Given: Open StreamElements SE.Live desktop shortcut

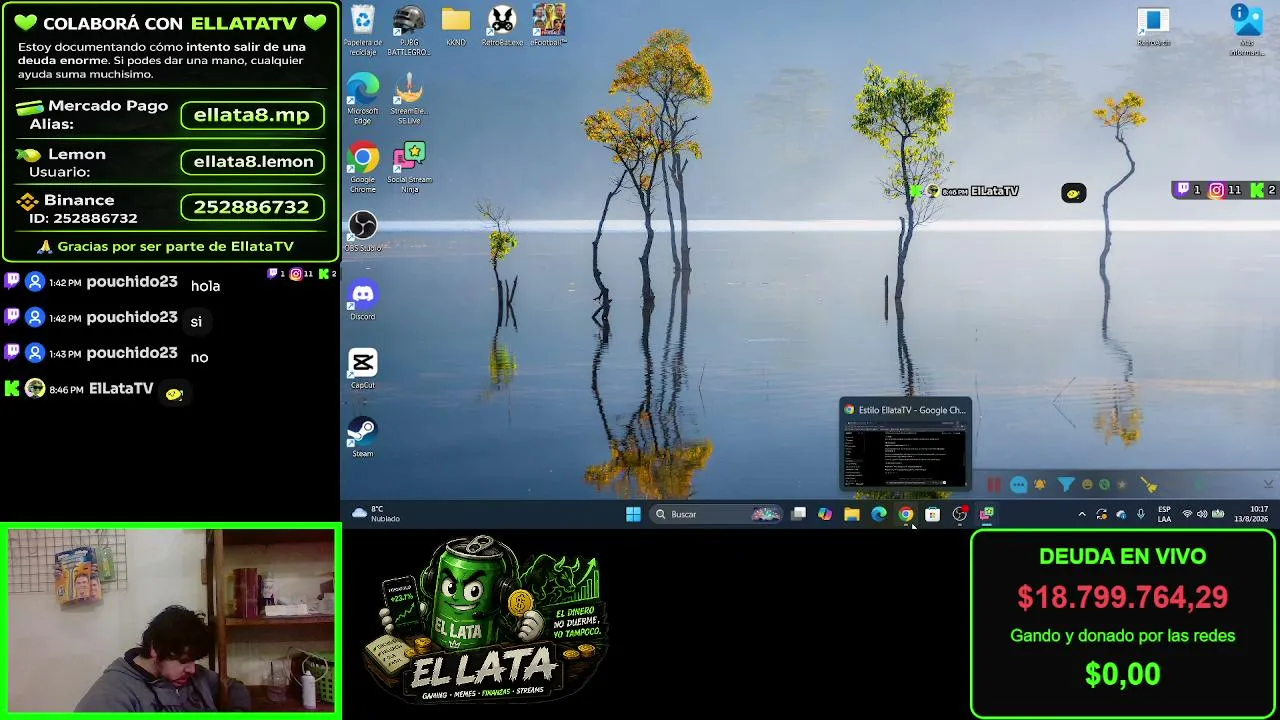Looking at the screenshot, I should (x=409, y=98).
